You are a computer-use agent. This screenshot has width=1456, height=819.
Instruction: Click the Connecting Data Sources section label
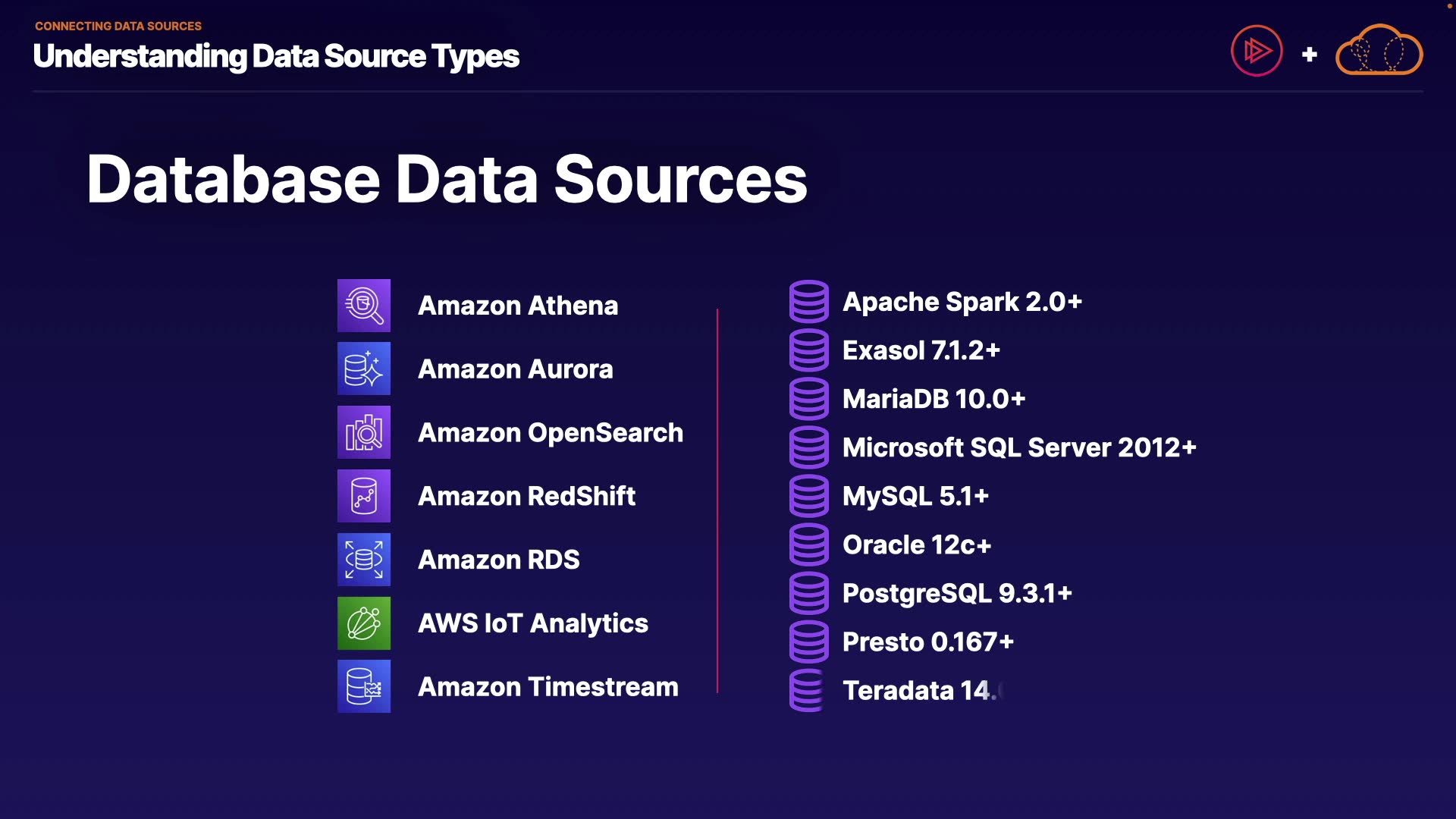[118, 26]
